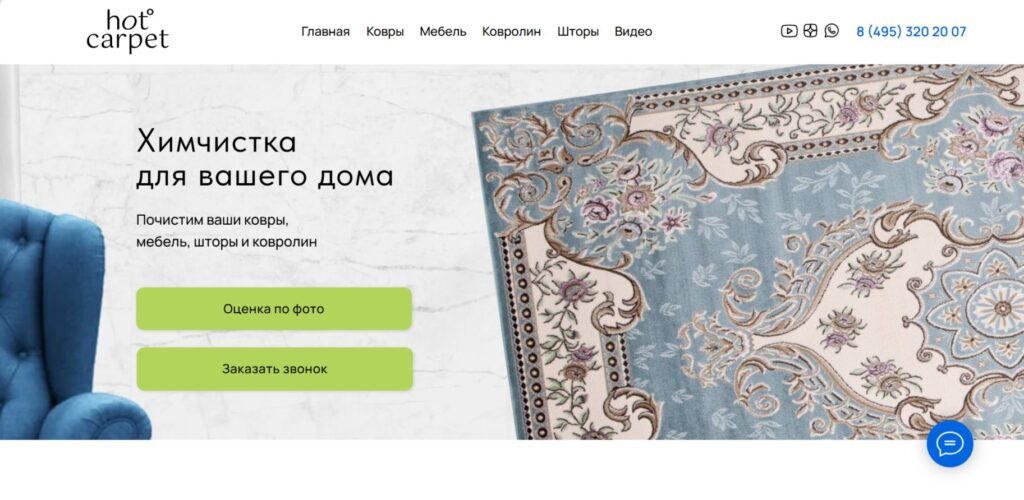Open the blue live chat bubble
The height and width of the screenshot is (500, 1024).
pos(950,444)
